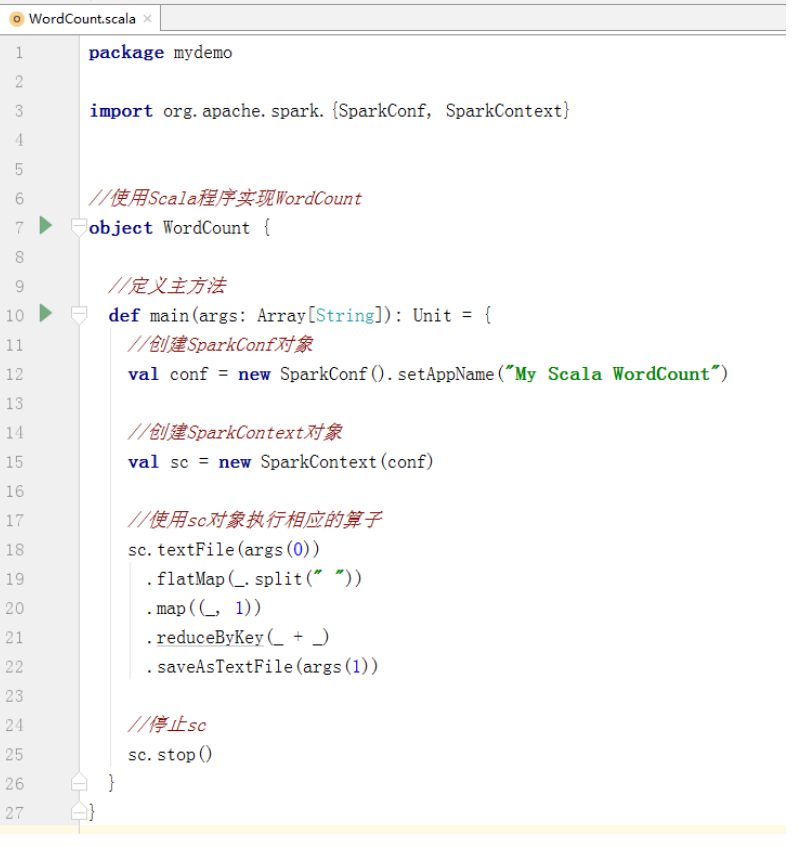Viewport: 799px width, 847px height.
Task: Click SparkContext in the import statement
Action: (x=505, y=111)
